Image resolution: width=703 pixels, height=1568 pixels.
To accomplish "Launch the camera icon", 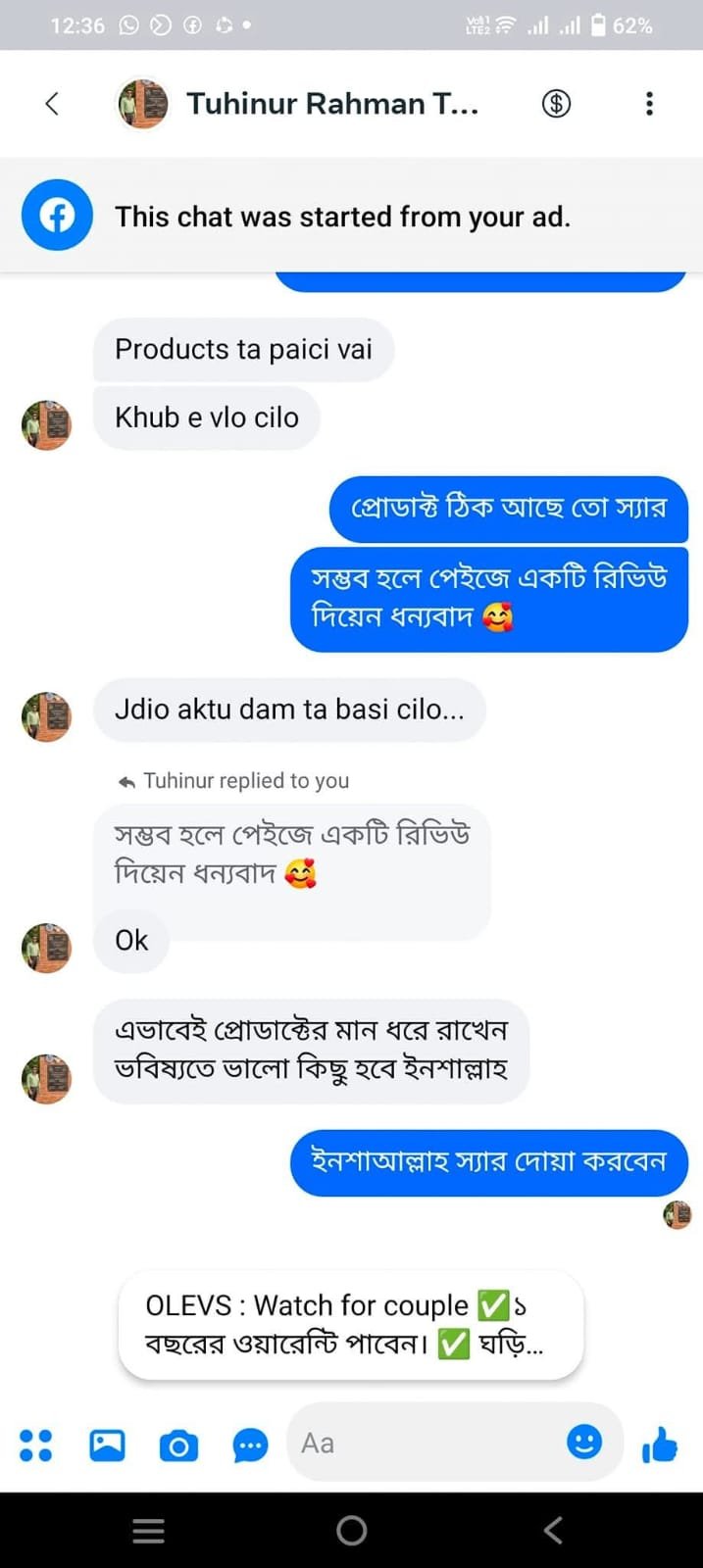I will point(178,1445).
